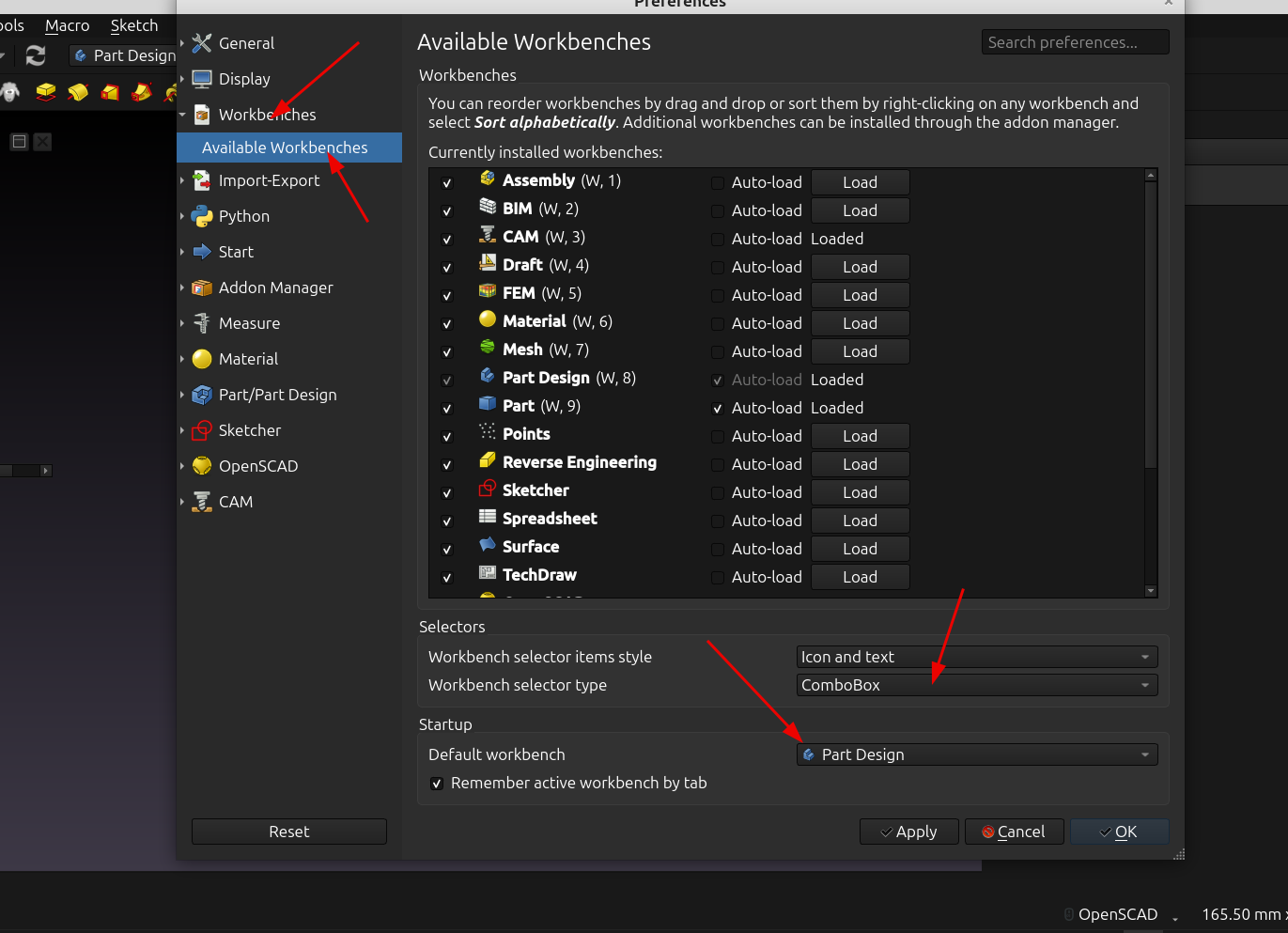Click the Cancel button
Screen dimensions: 1288x933
coord(1014,832)
